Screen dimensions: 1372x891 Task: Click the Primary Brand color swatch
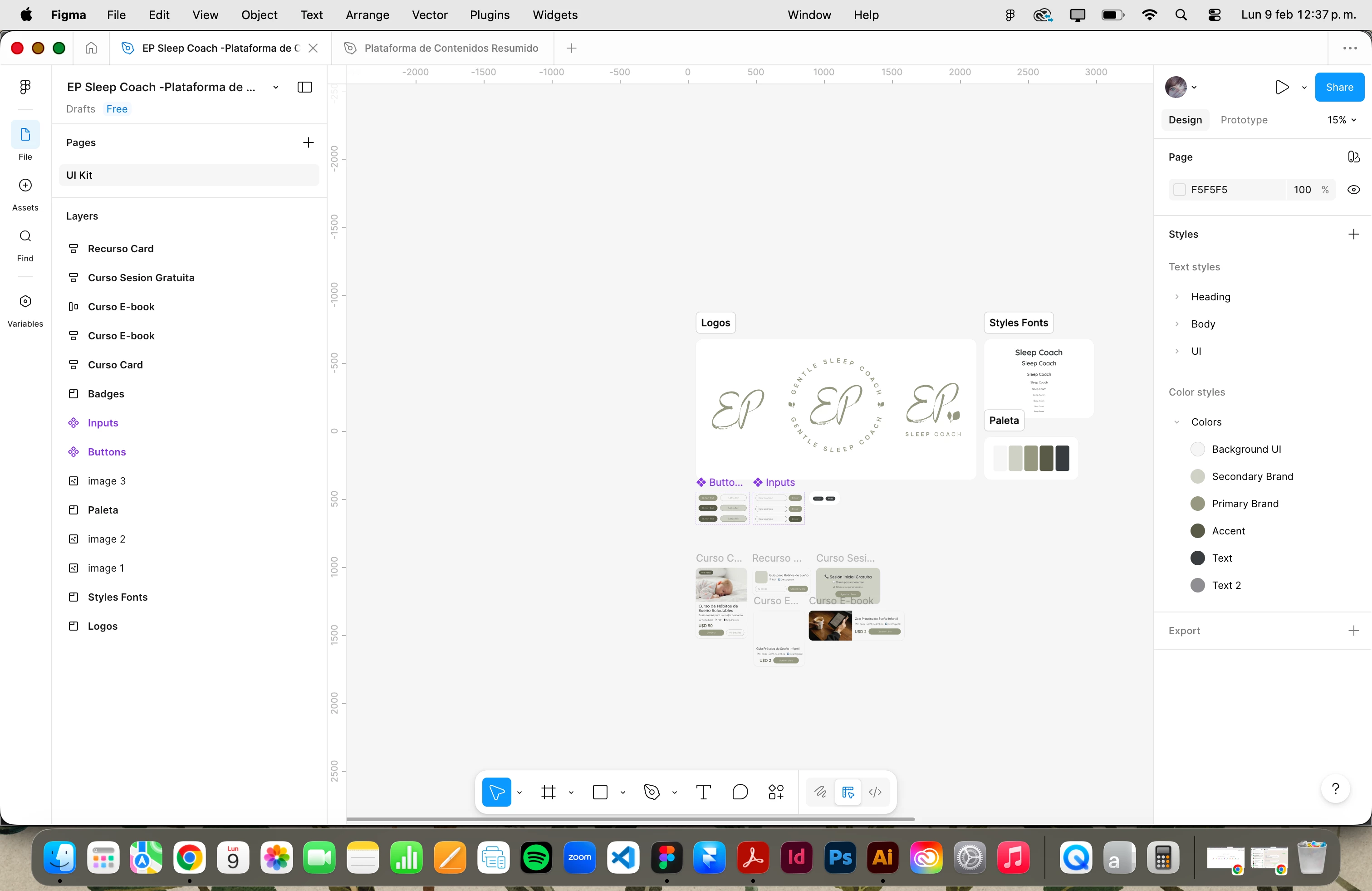[x=1197, y=504]
